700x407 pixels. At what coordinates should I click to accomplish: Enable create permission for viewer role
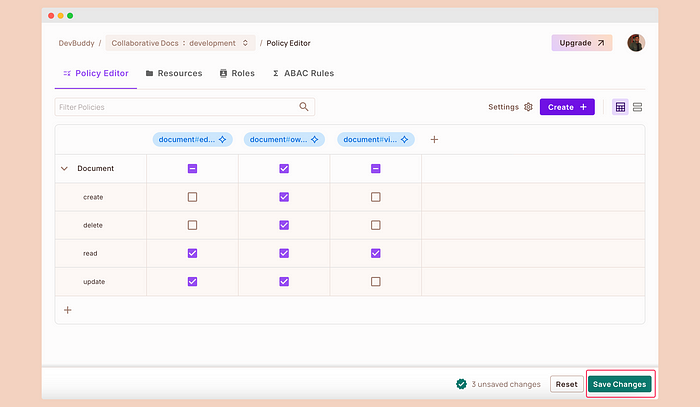tap(375, 197)
